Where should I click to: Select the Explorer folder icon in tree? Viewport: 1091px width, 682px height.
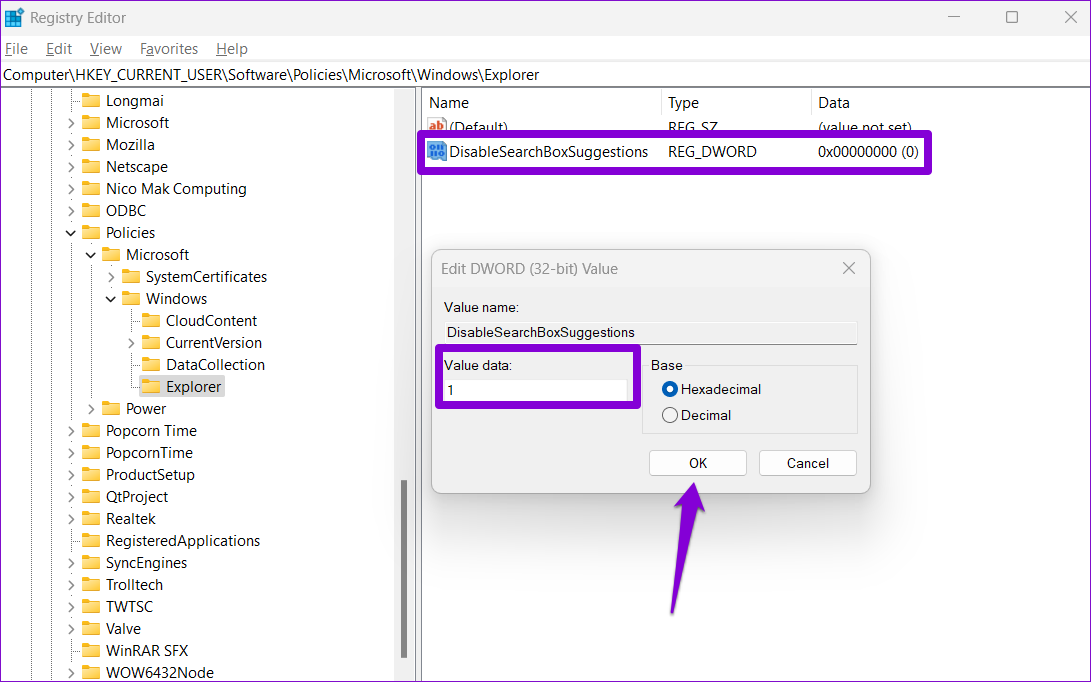pos(151,387)
